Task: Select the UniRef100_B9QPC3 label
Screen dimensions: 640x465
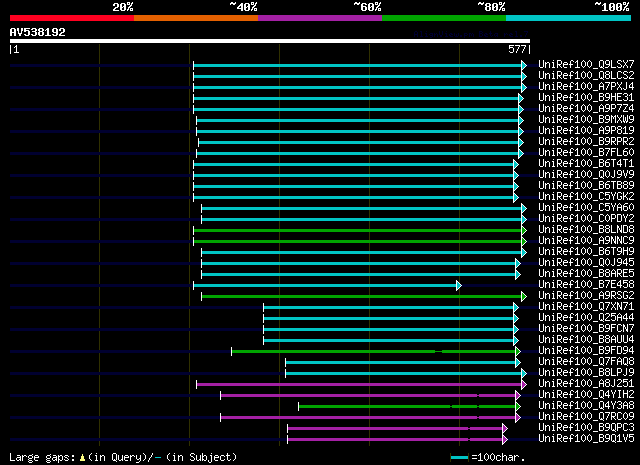Action: [x=586, y=428]
